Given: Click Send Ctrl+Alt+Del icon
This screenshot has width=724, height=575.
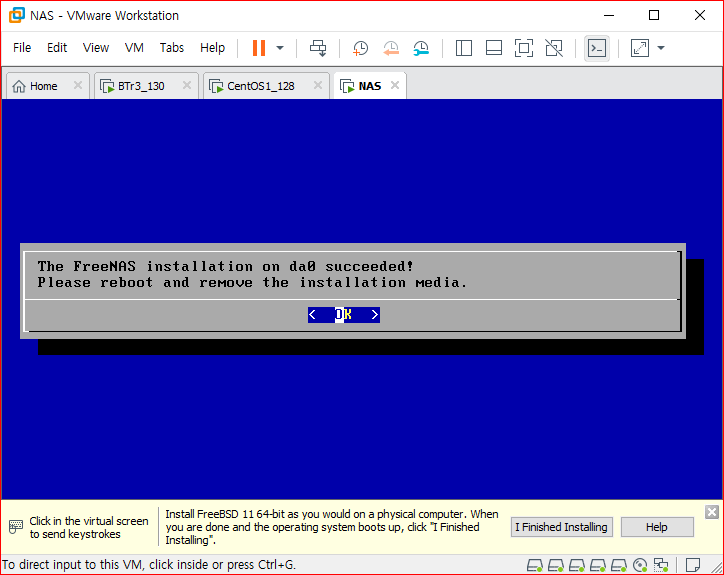Looking at the screenshot, I should click(318, 48).
